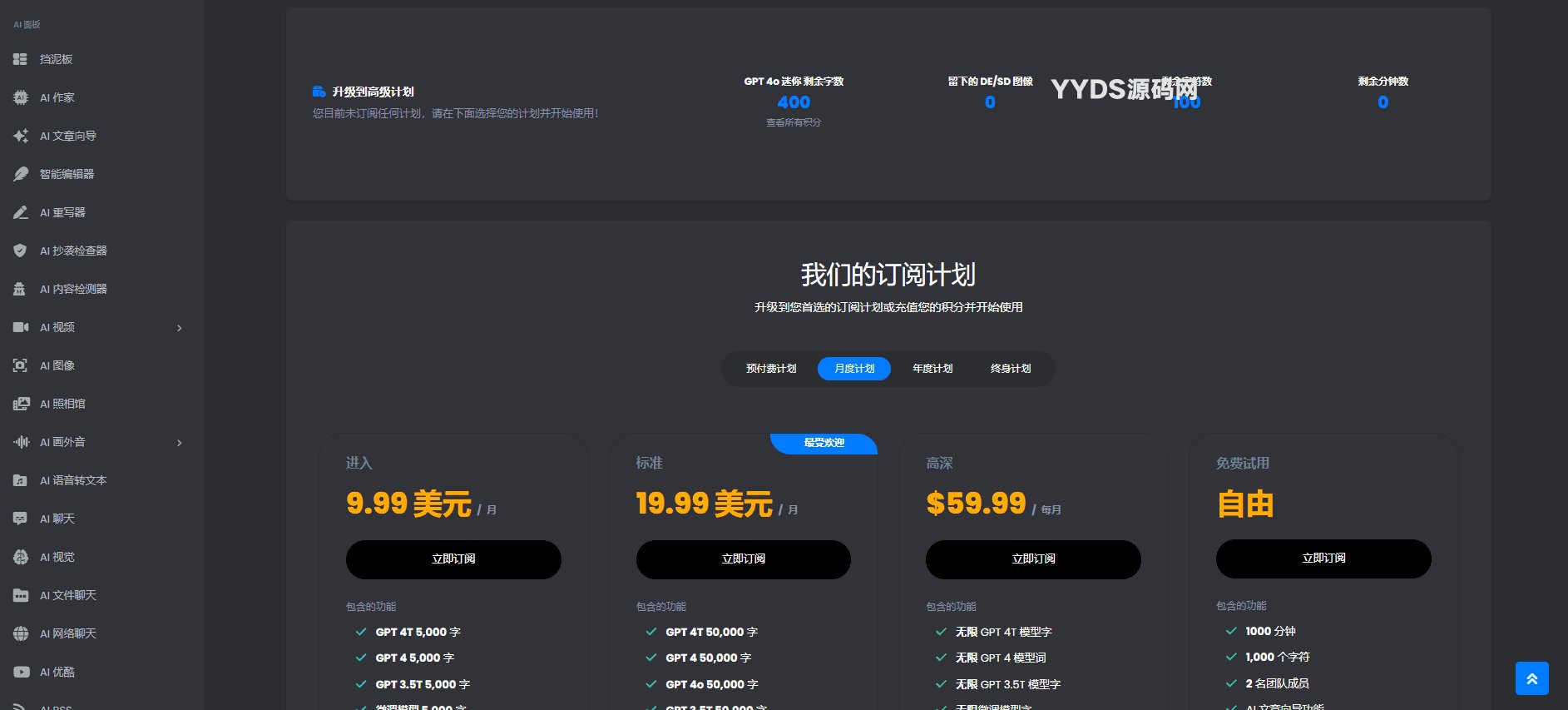This screenshot has width=1568, height=710.
Task: Open AI 内容检测器 icon
Action: (20, 289)
